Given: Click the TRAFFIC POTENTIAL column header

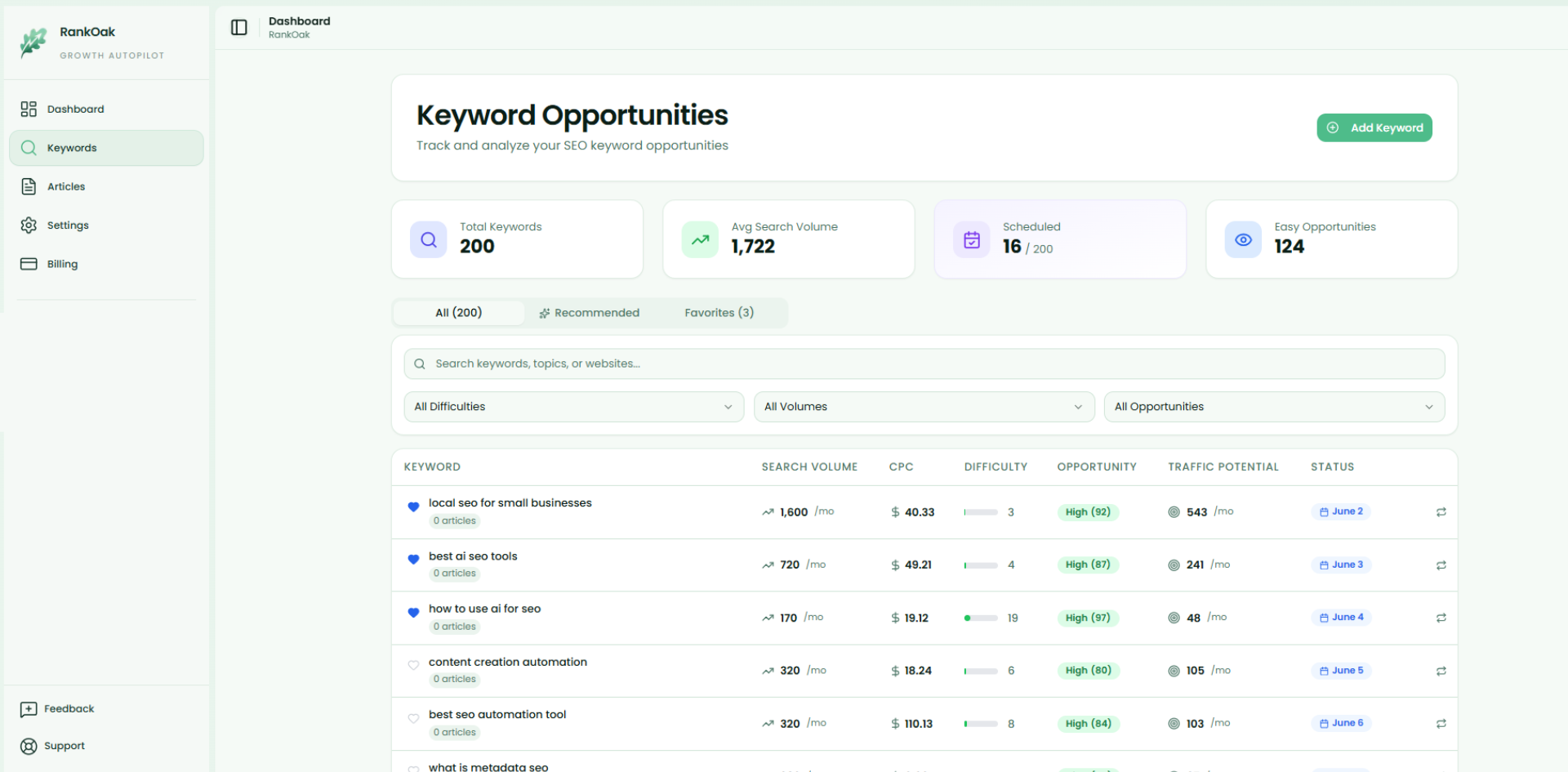Looking at the screenshot, I should (x=1223, y=467).
